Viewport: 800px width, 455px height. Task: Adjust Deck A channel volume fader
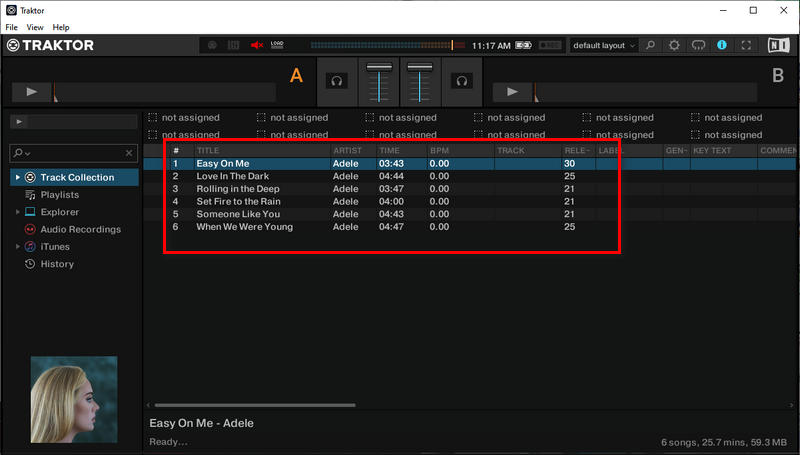click(379, 67)
